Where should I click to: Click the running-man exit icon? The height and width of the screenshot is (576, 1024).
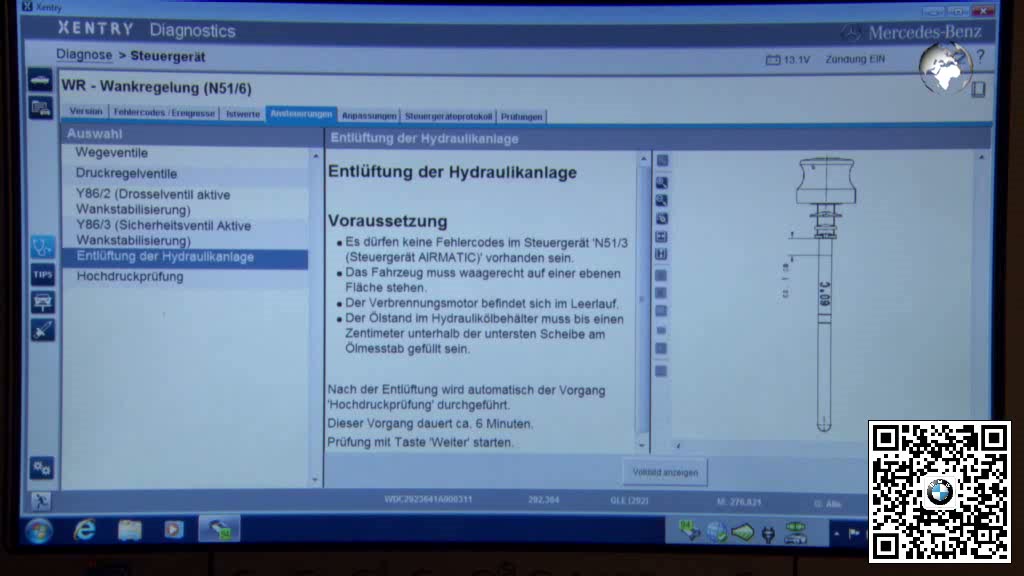(x=40, y=501)
